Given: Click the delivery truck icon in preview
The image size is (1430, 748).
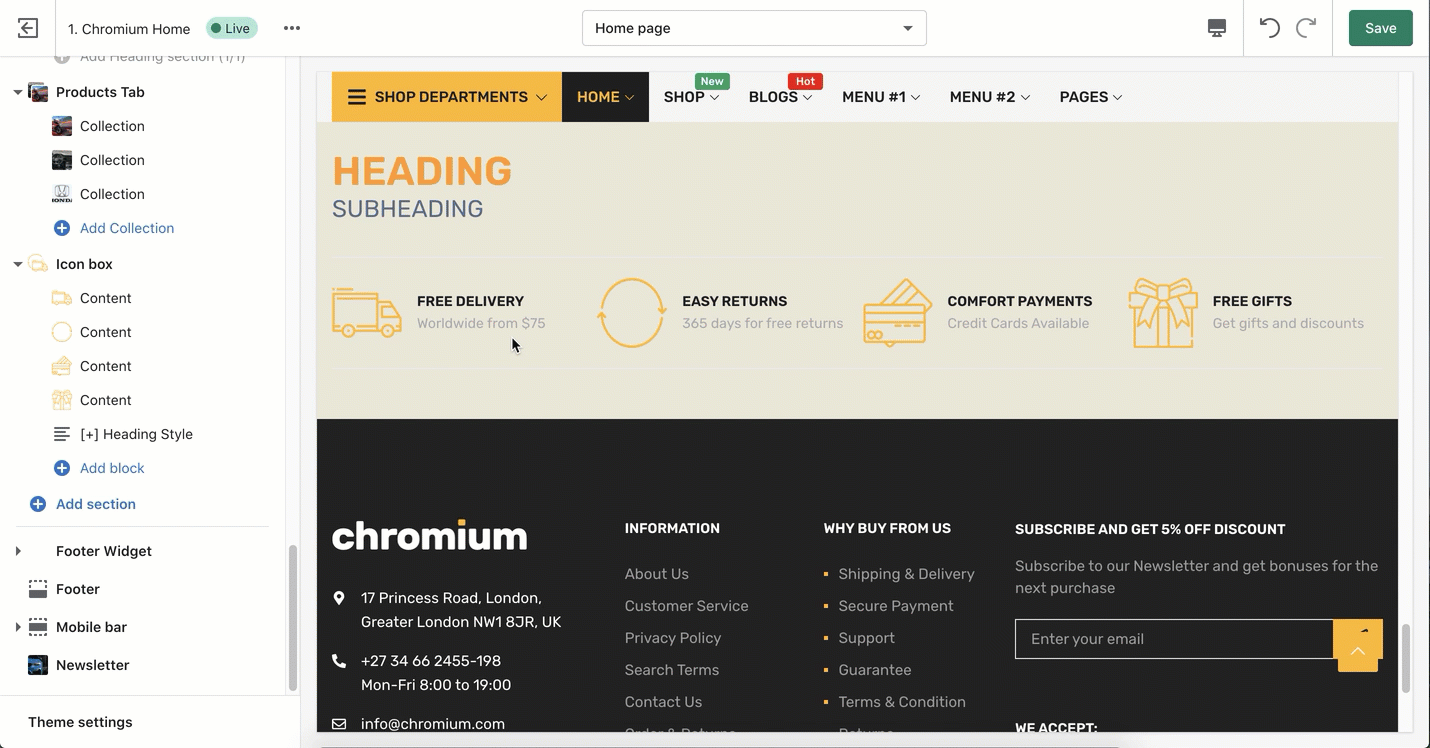Looking at the screenshot, I should point(367,313).
